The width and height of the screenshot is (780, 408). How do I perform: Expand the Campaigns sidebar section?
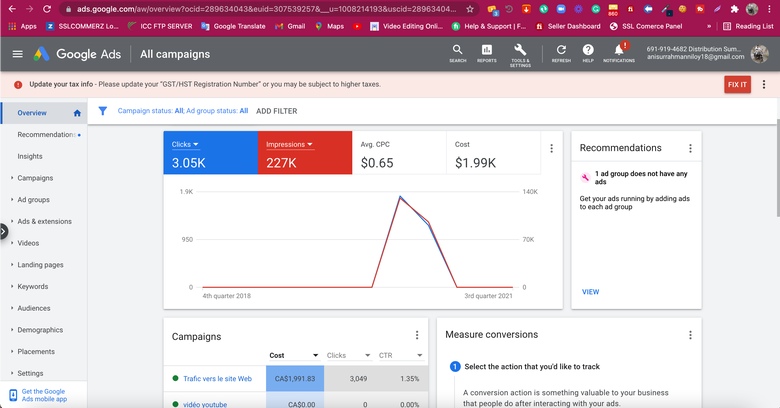tap(35, 178)
